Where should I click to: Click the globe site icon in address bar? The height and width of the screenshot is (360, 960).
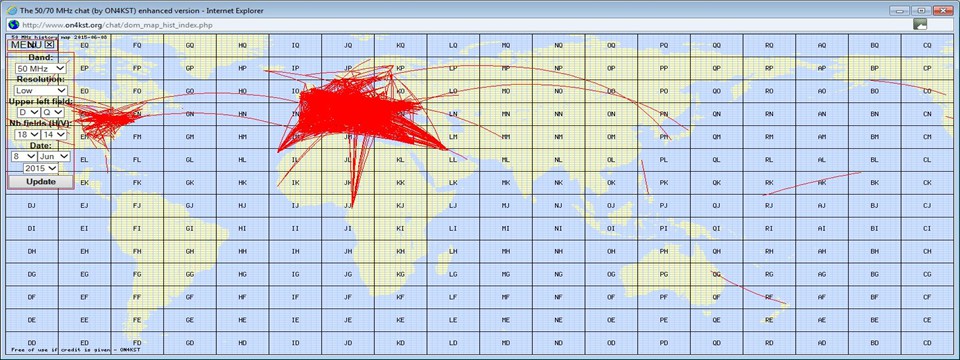pos(13,25)
